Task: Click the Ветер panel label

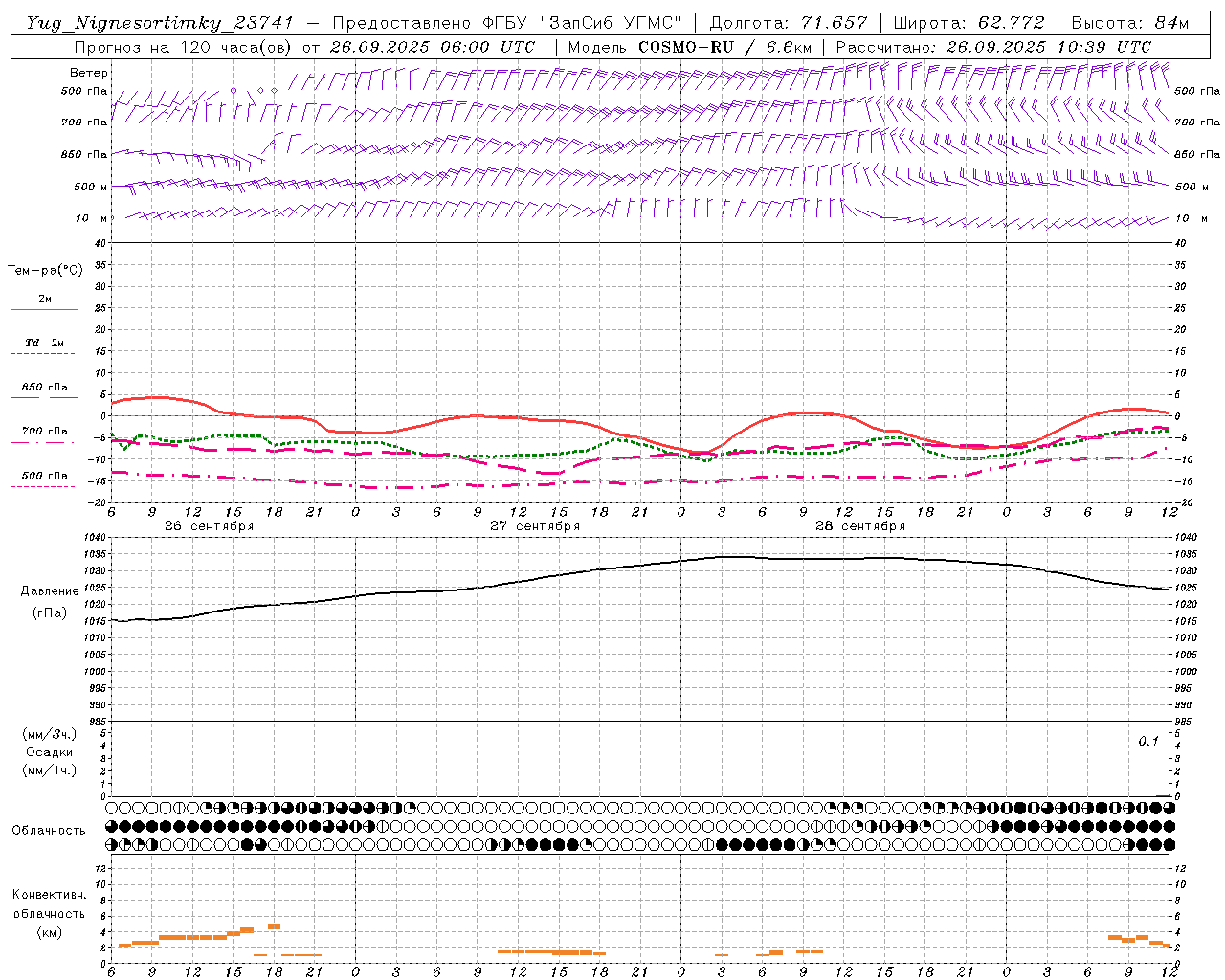Action: (x=89, y=73)
